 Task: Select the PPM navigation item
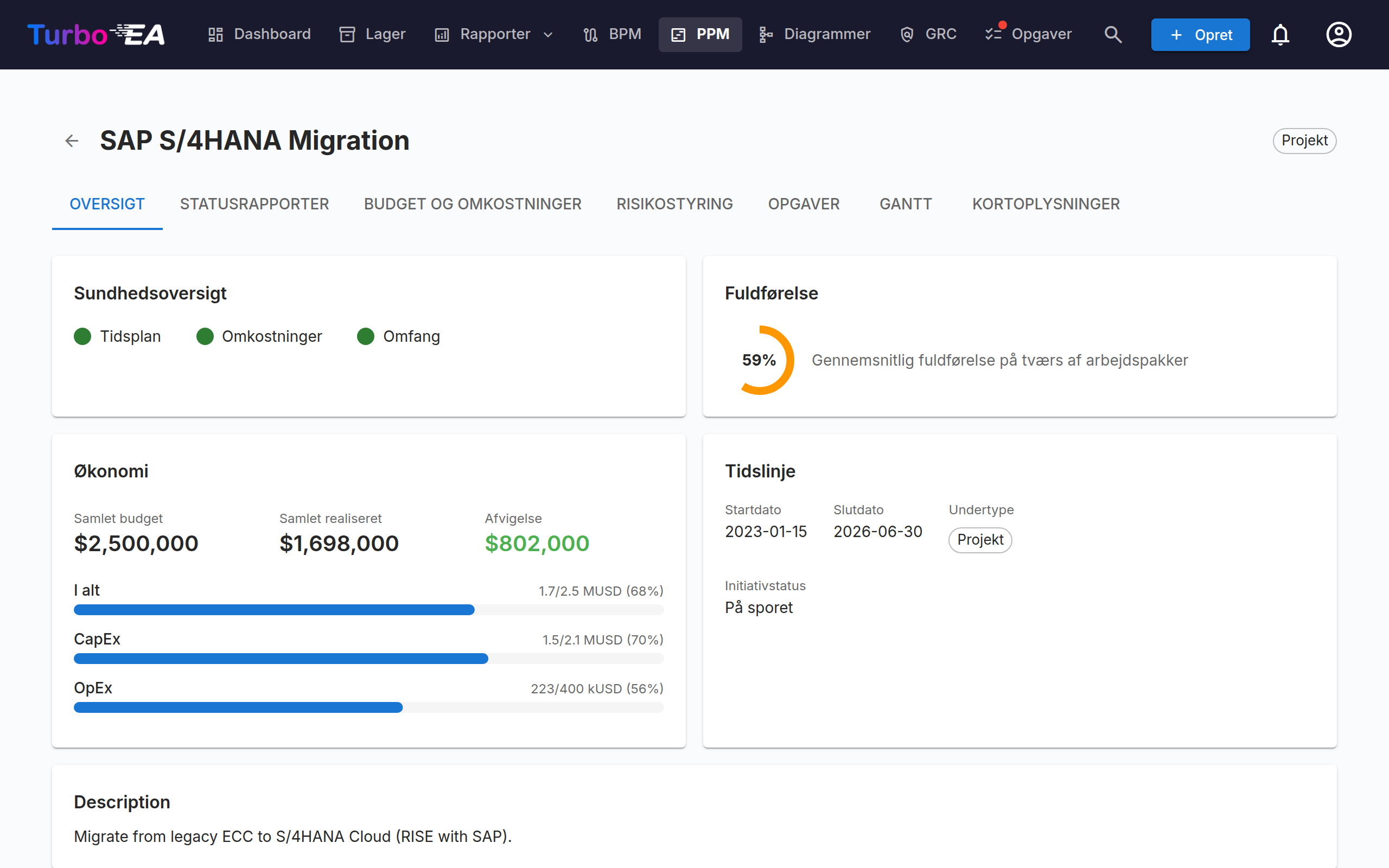point(700,34)
